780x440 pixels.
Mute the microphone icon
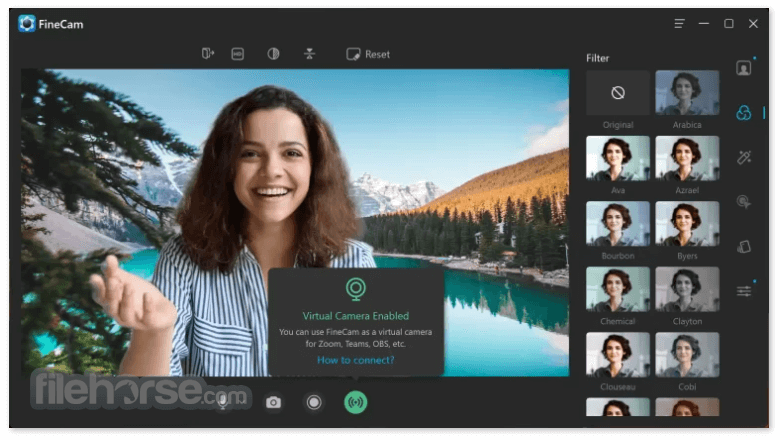(223, 402)
